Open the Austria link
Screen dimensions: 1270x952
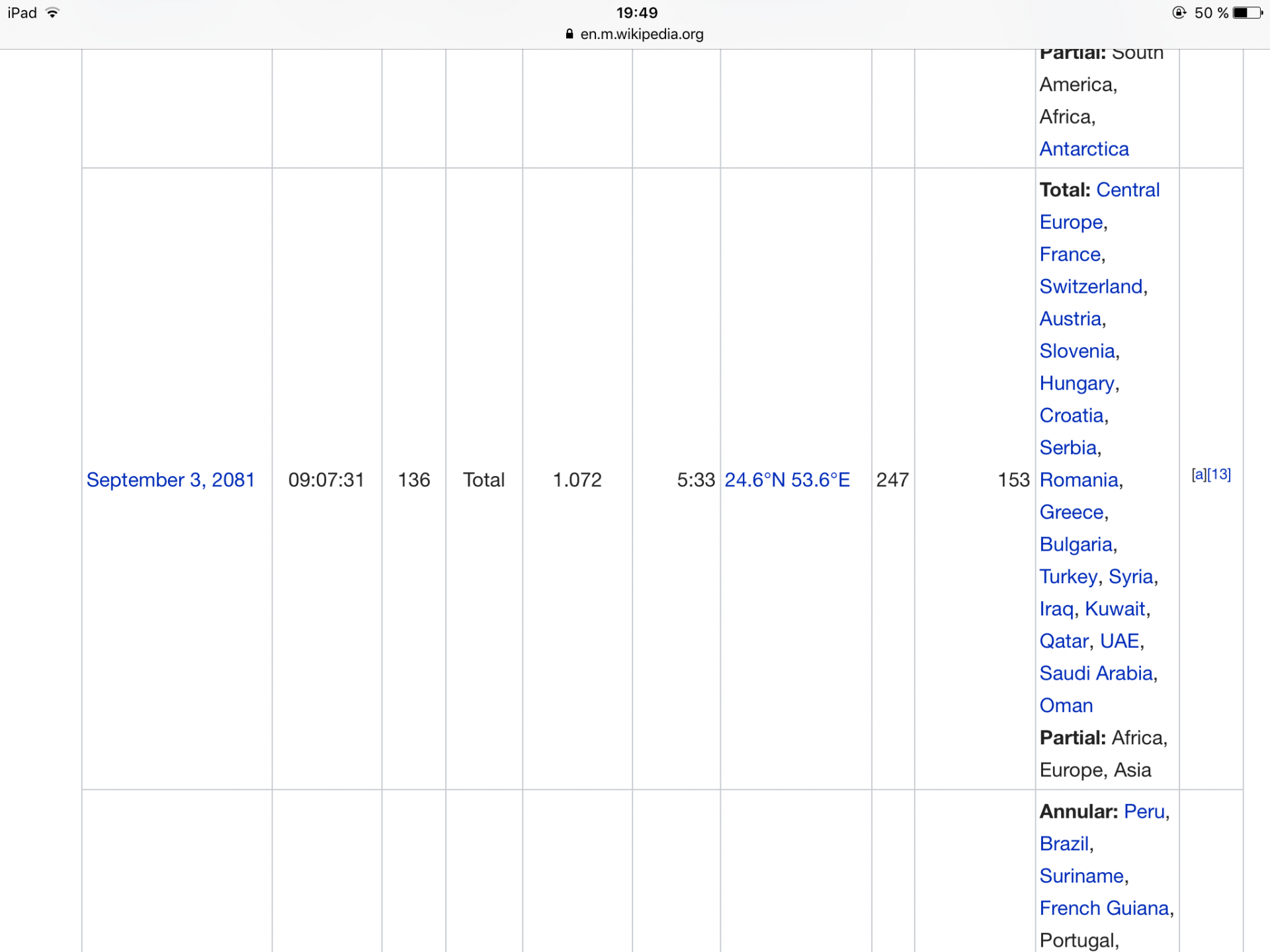pos(1070,319)
